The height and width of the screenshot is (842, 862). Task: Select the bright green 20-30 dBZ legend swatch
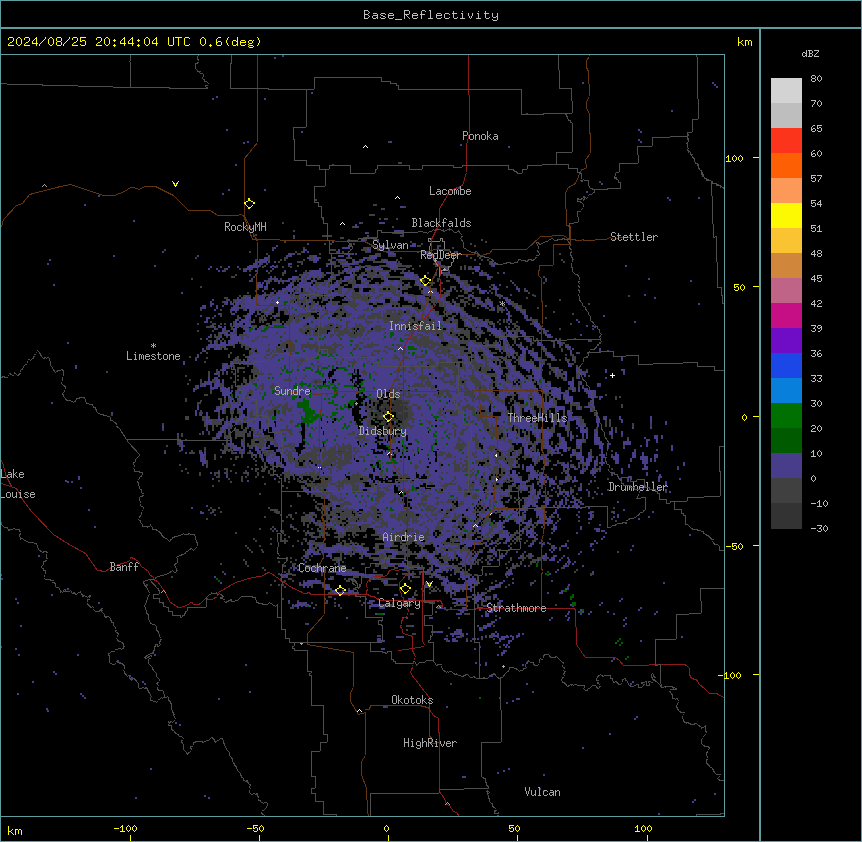(786, 416)
